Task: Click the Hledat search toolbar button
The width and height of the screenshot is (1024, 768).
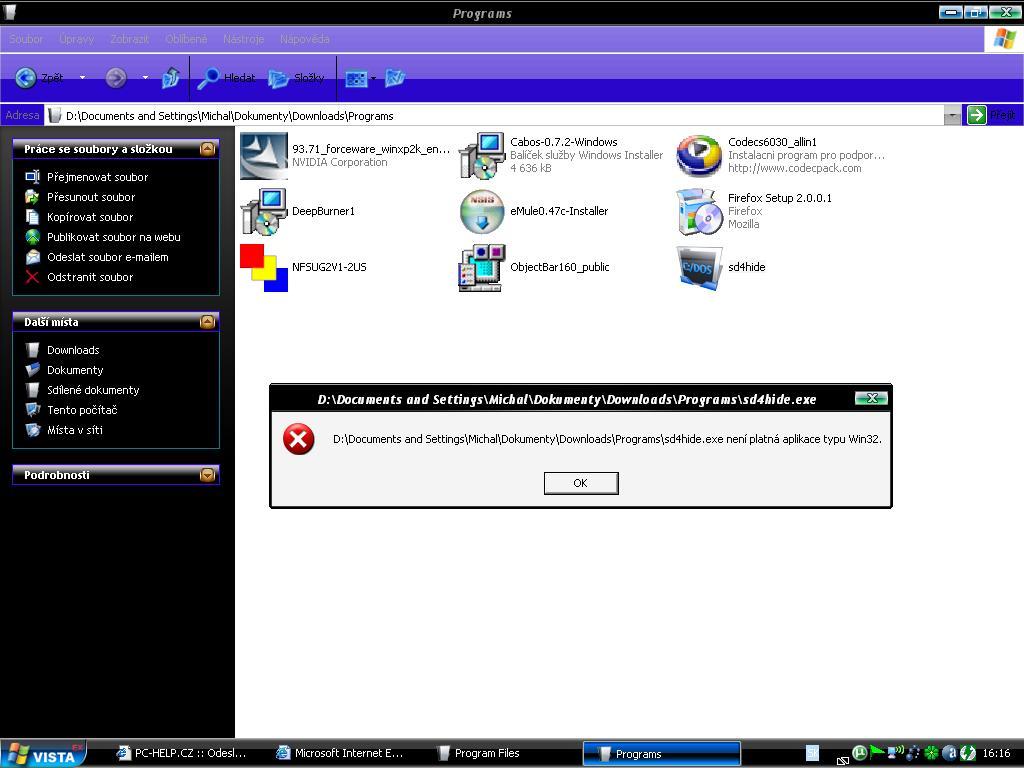Action: [x=227, y=78]
